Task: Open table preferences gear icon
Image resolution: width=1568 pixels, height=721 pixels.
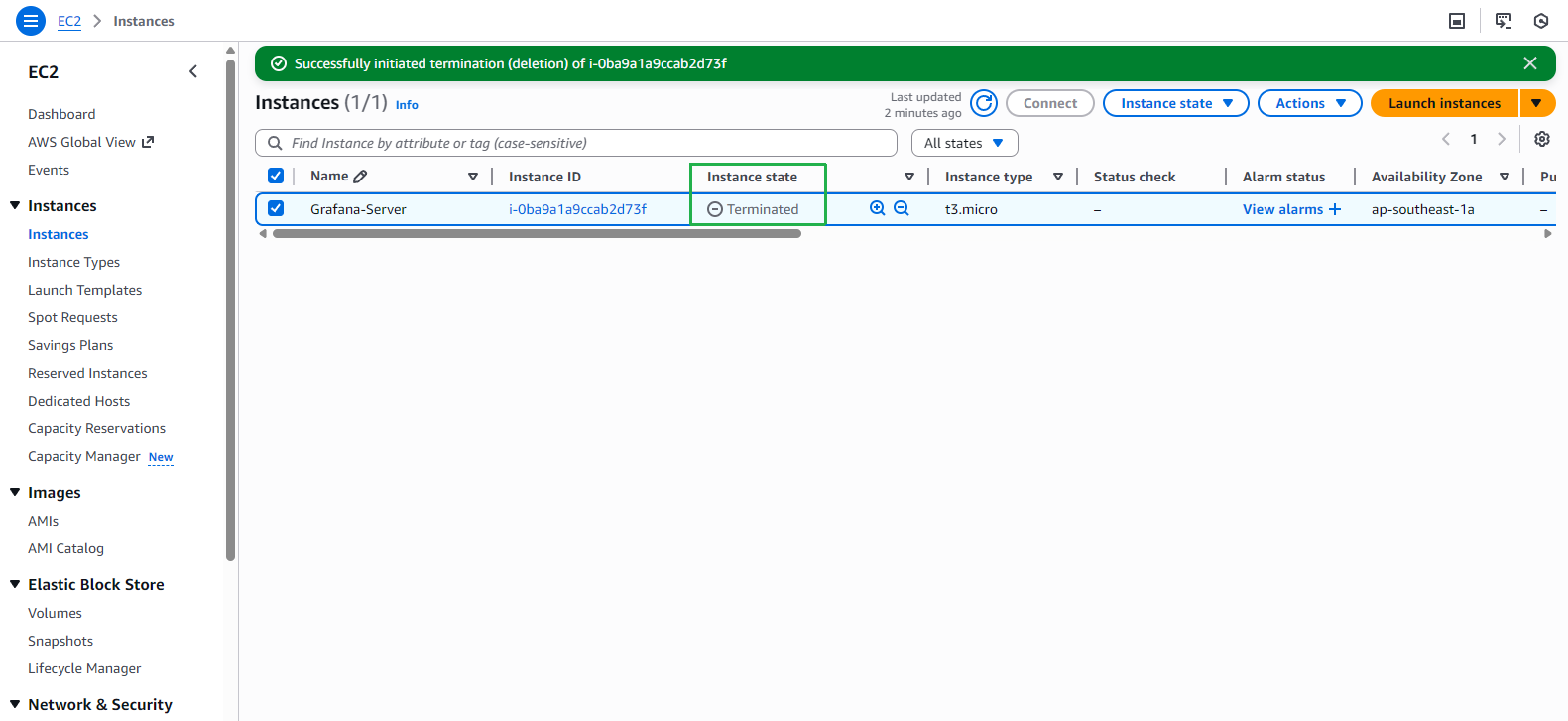Action: (x=1542, y=140)
